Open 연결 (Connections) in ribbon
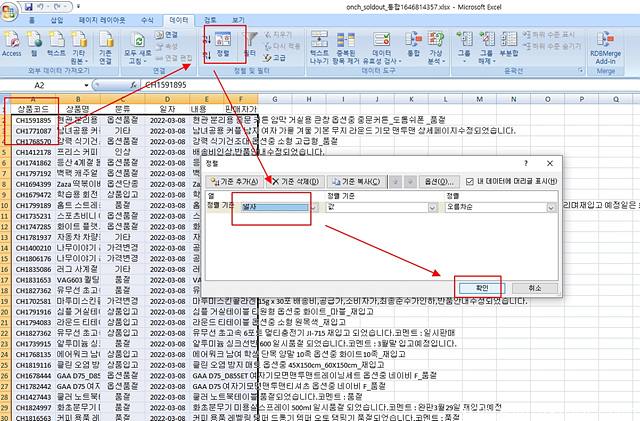640x421 pixels. [167, 35]
